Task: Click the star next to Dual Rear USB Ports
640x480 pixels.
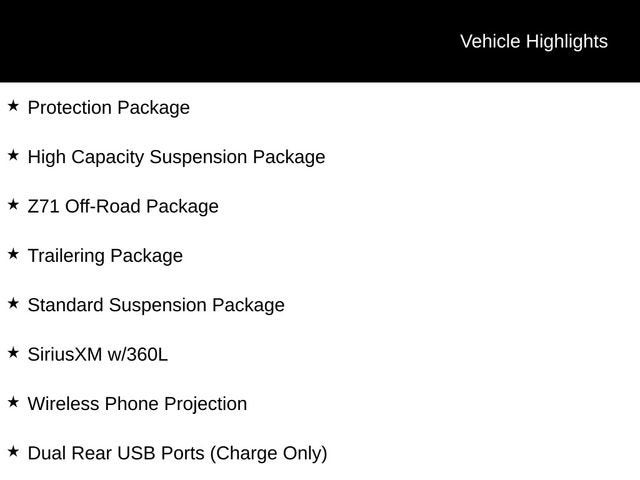Action: [x=13, y=451]
